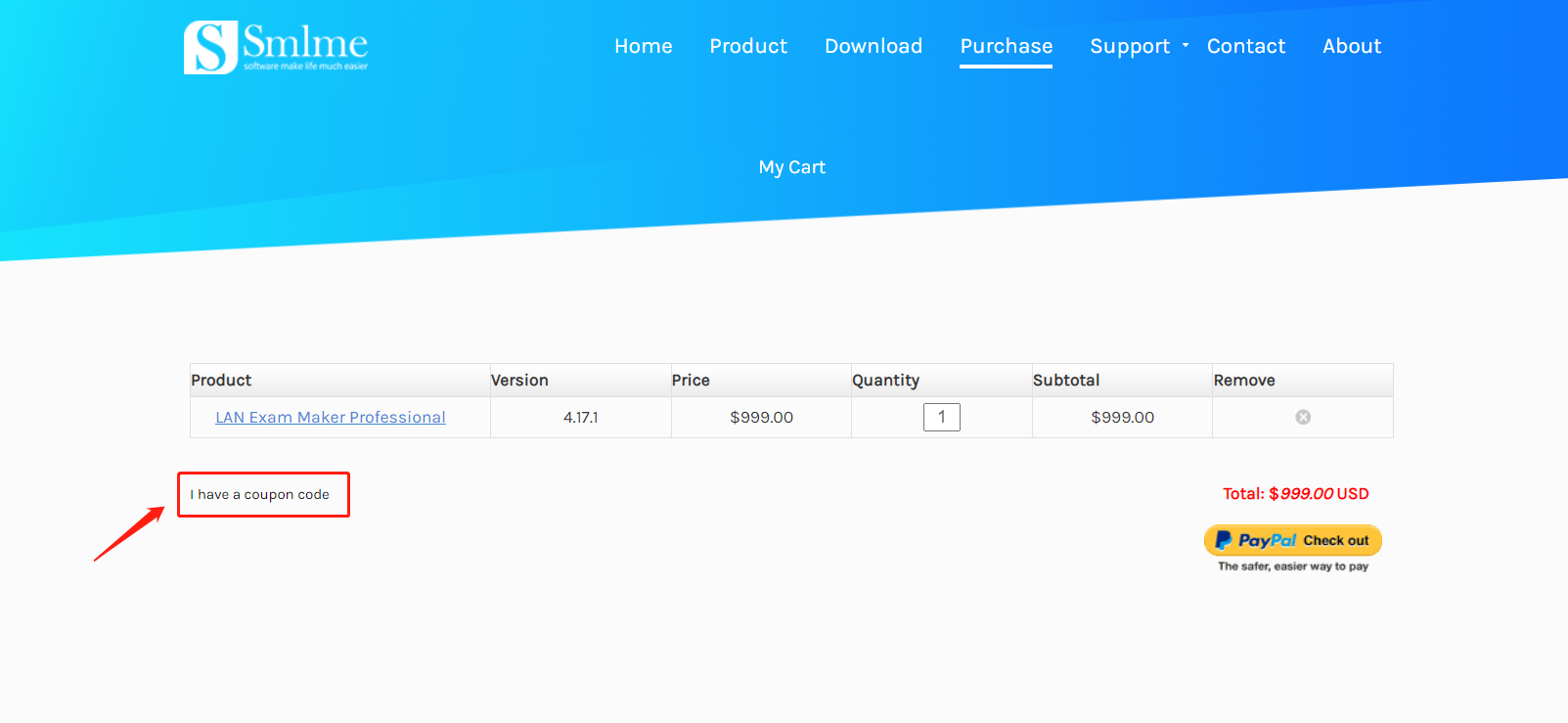Expand the Support dropdown arrow
The image size is (1568, 723).
coord(1186,45)
